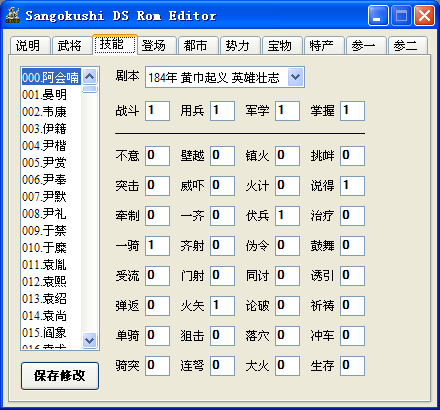Click the list scrollbar down arrow
This screenshot has width=440, height=410.
pos(90,340)
